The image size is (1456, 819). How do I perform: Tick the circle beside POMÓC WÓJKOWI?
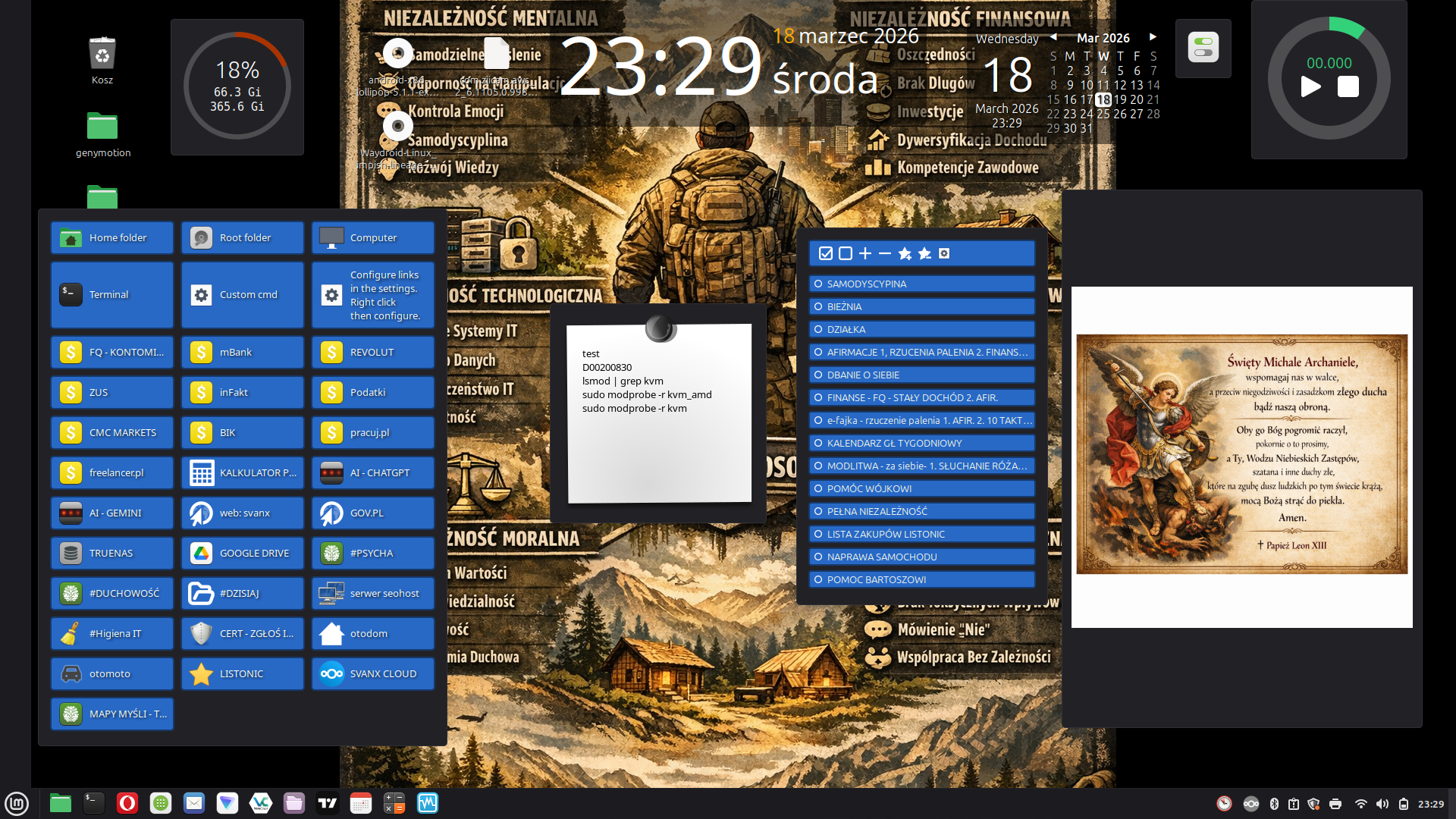click(x=818, y=488)
